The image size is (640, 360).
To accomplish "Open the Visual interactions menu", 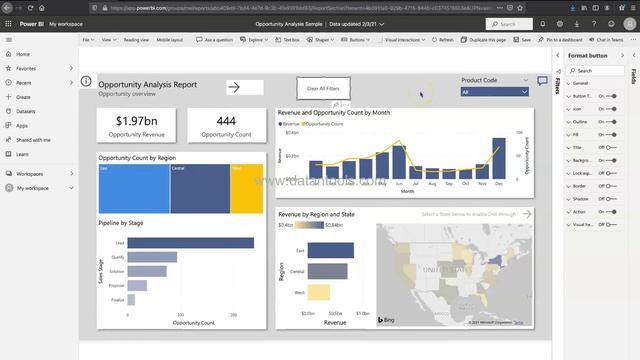I will [x=405, y=40].
